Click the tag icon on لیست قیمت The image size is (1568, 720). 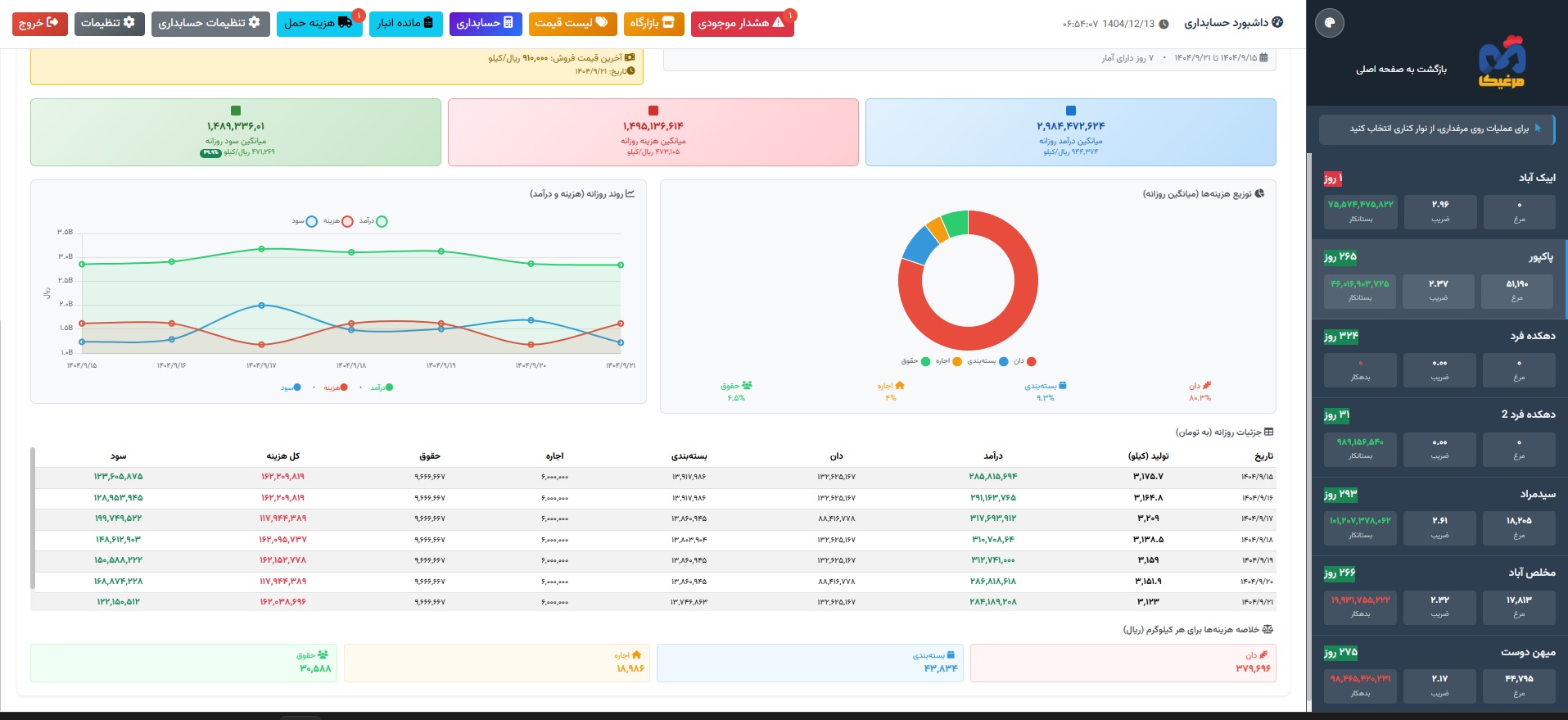(x=602, y=23)
